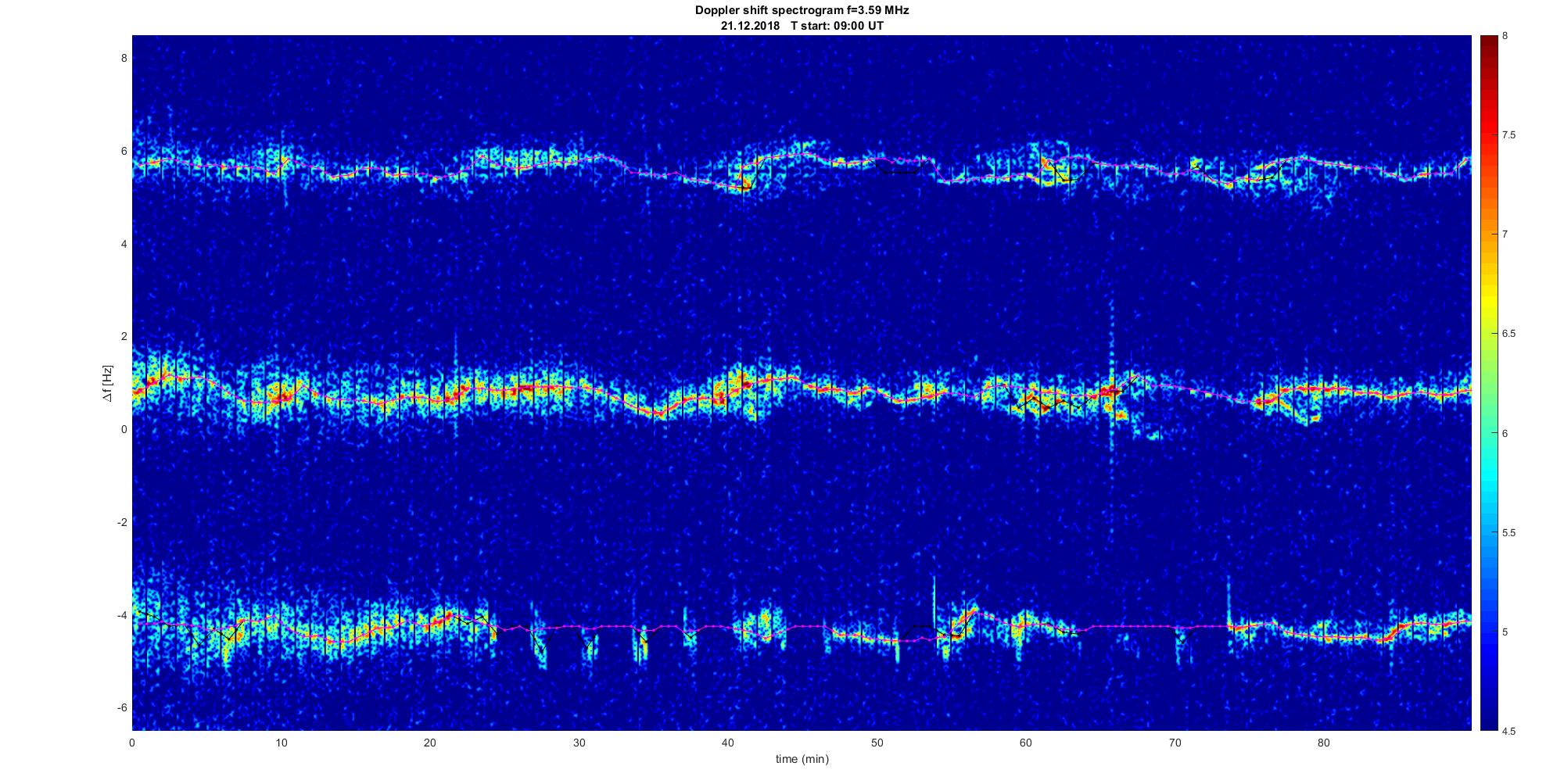Click the x-axis tick label 10
The width and height of the screenshot is (1564, 784).
(x=281, y=743)
